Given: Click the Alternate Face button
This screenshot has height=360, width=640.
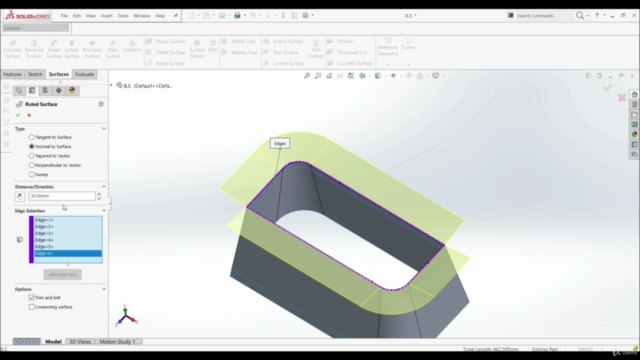Looking at the screenshot, I should [62, 275].
